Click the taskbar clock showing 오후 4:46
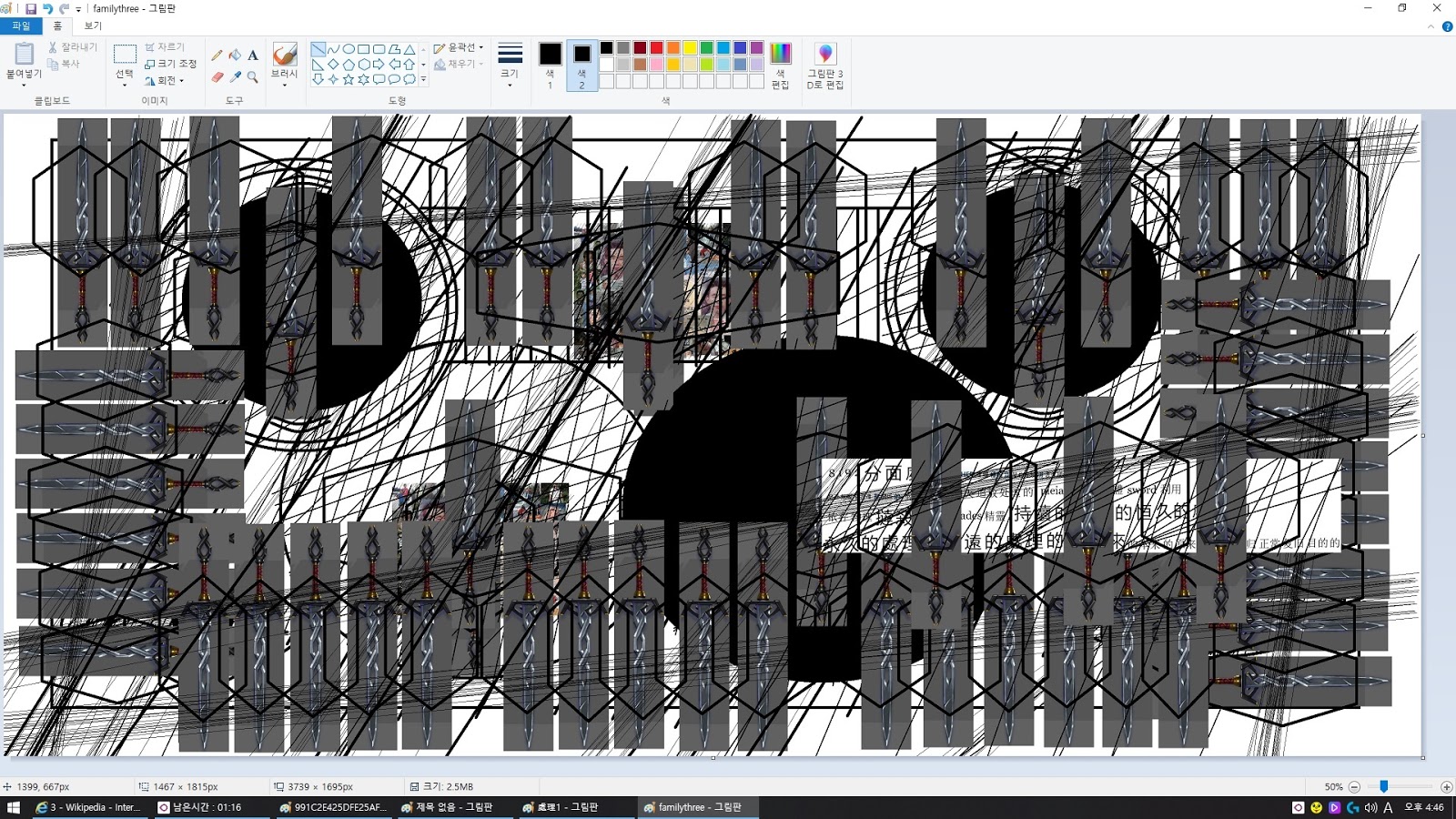This screenshot has width=1456, height=819. coord(1424,807)
